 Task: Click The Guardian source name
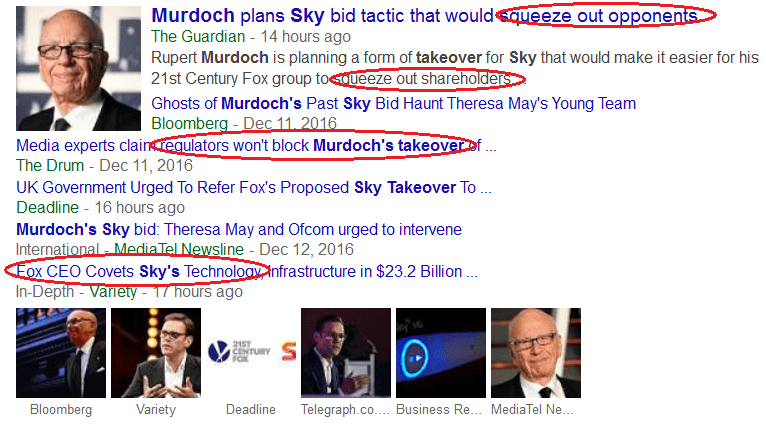(x=198, y=37)
